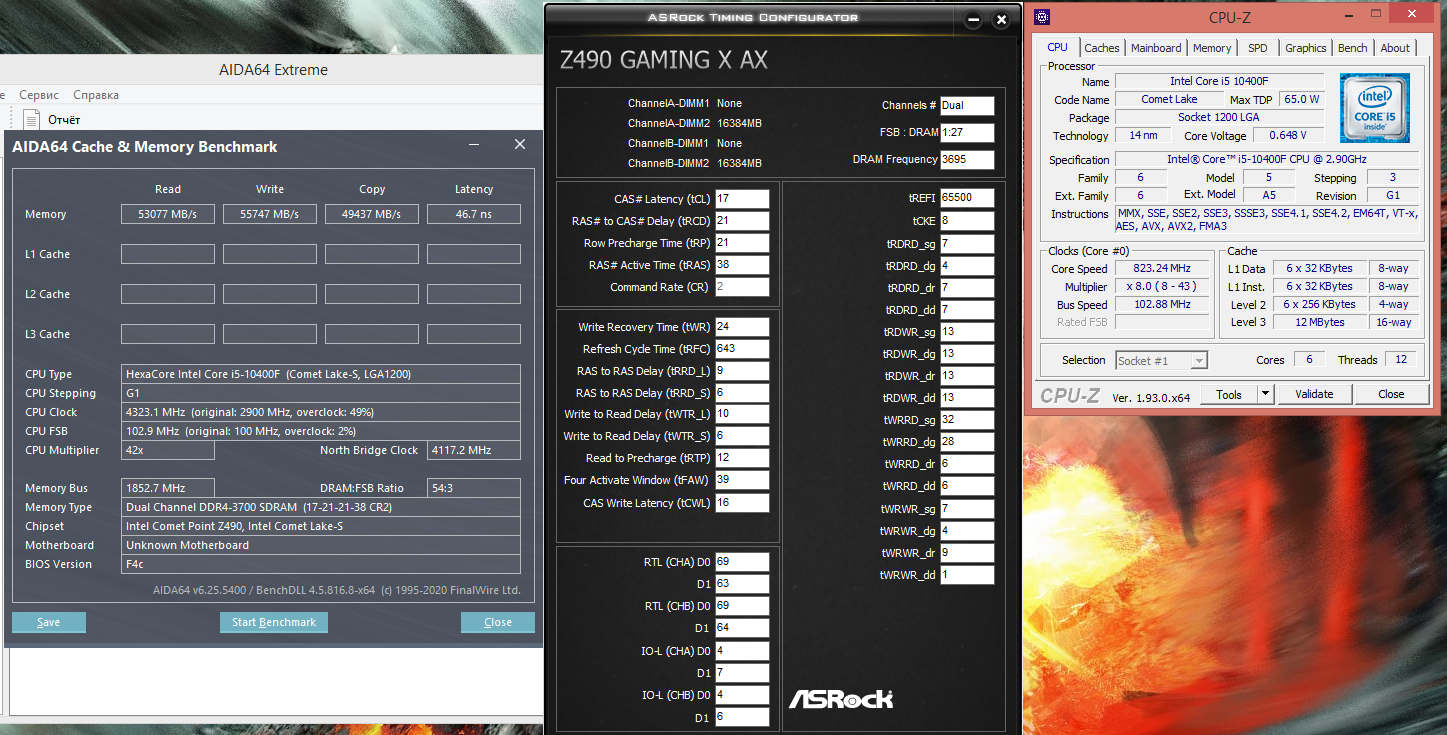This screenshot has width=1447, height=735.
Task: Select the Graphics tab in CPU-Z
Action: coord(1306,48)
